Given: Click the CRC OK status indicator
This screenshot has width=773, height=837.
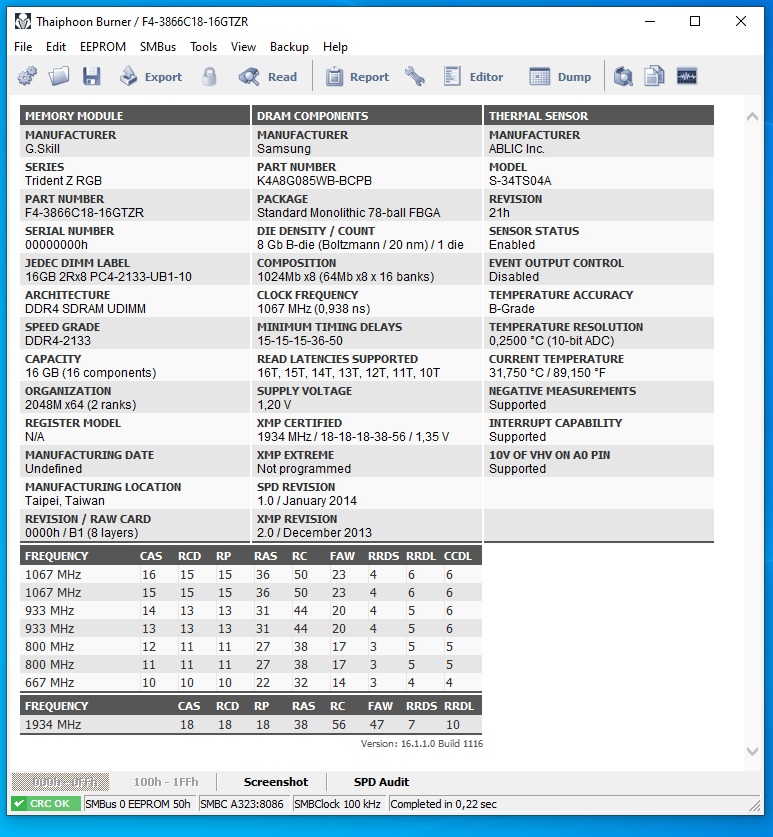Looking at the screenshot, I should (45, 804).
